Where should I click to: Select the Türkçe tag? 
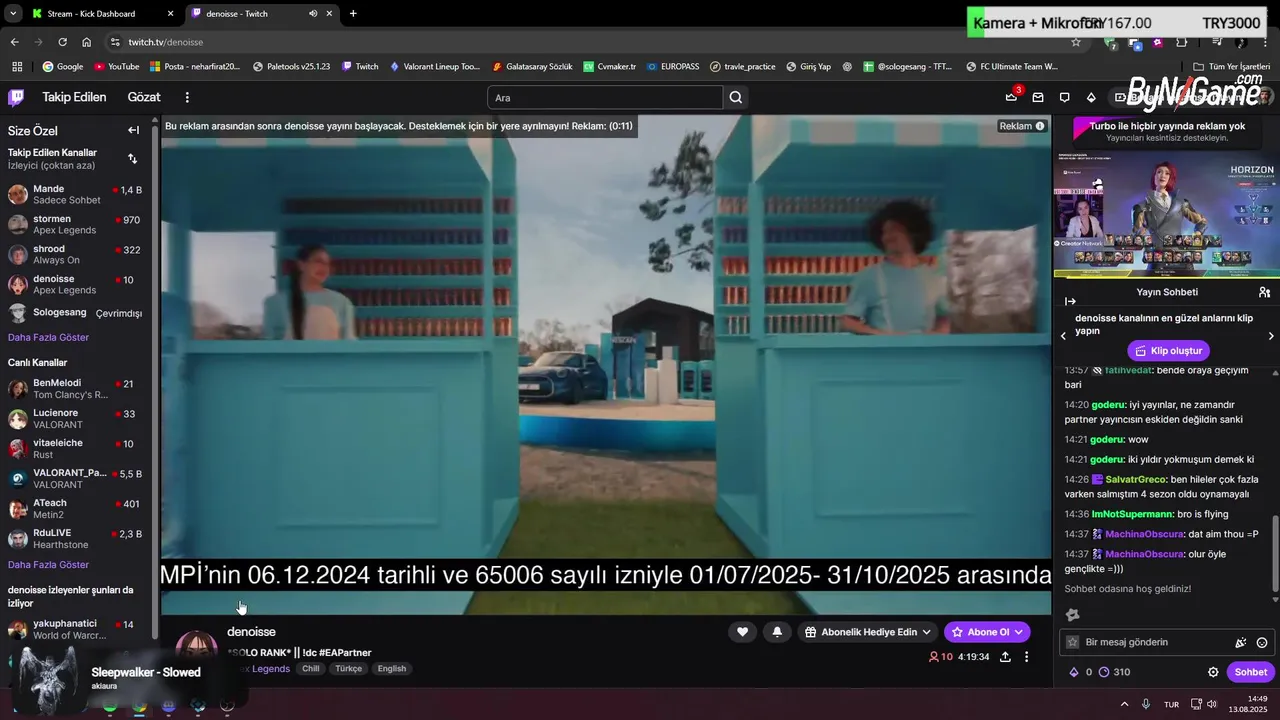(348, 668)
